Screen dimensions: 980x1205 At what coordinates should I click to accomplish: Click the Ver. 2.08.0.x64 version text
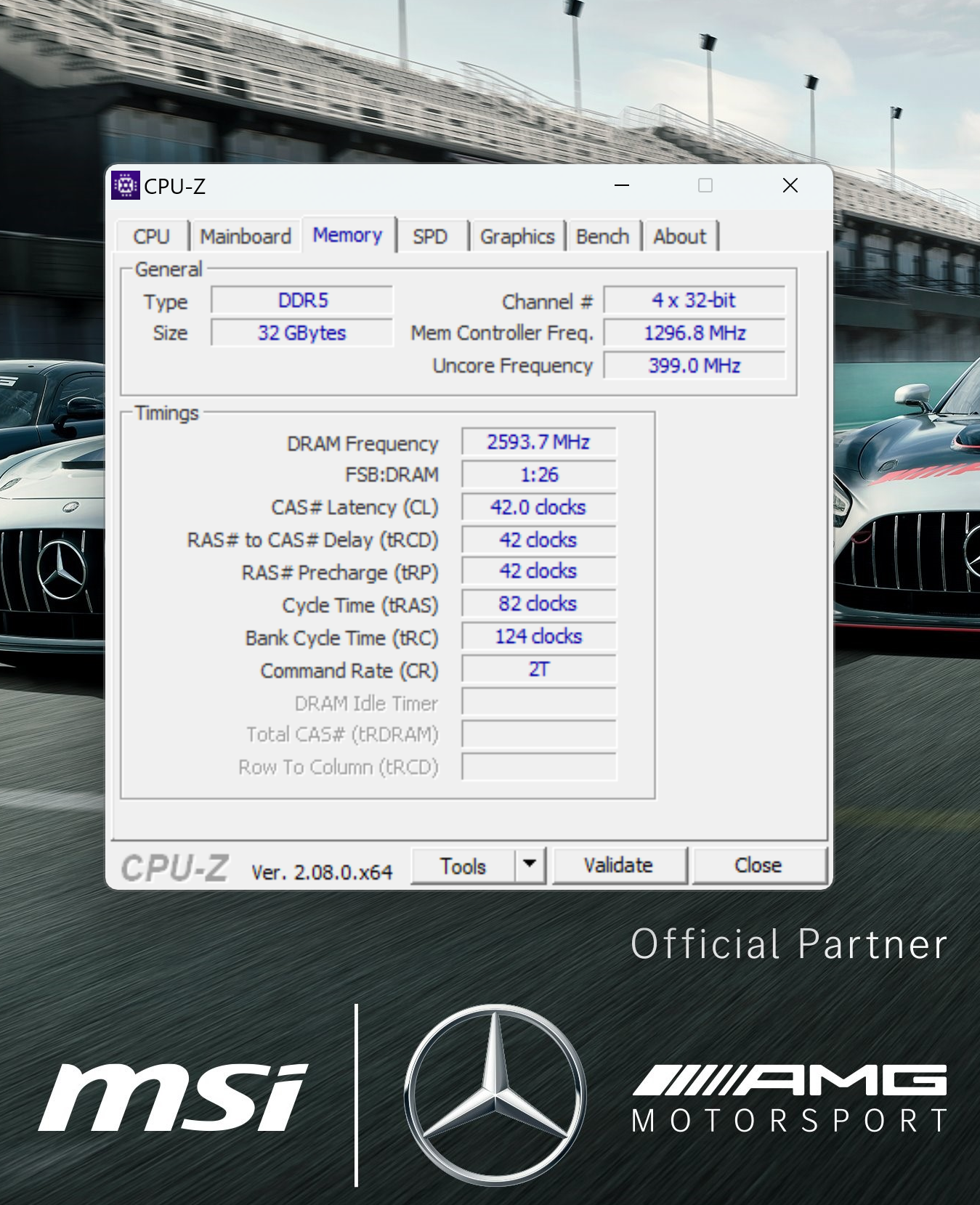pos(322,872)
